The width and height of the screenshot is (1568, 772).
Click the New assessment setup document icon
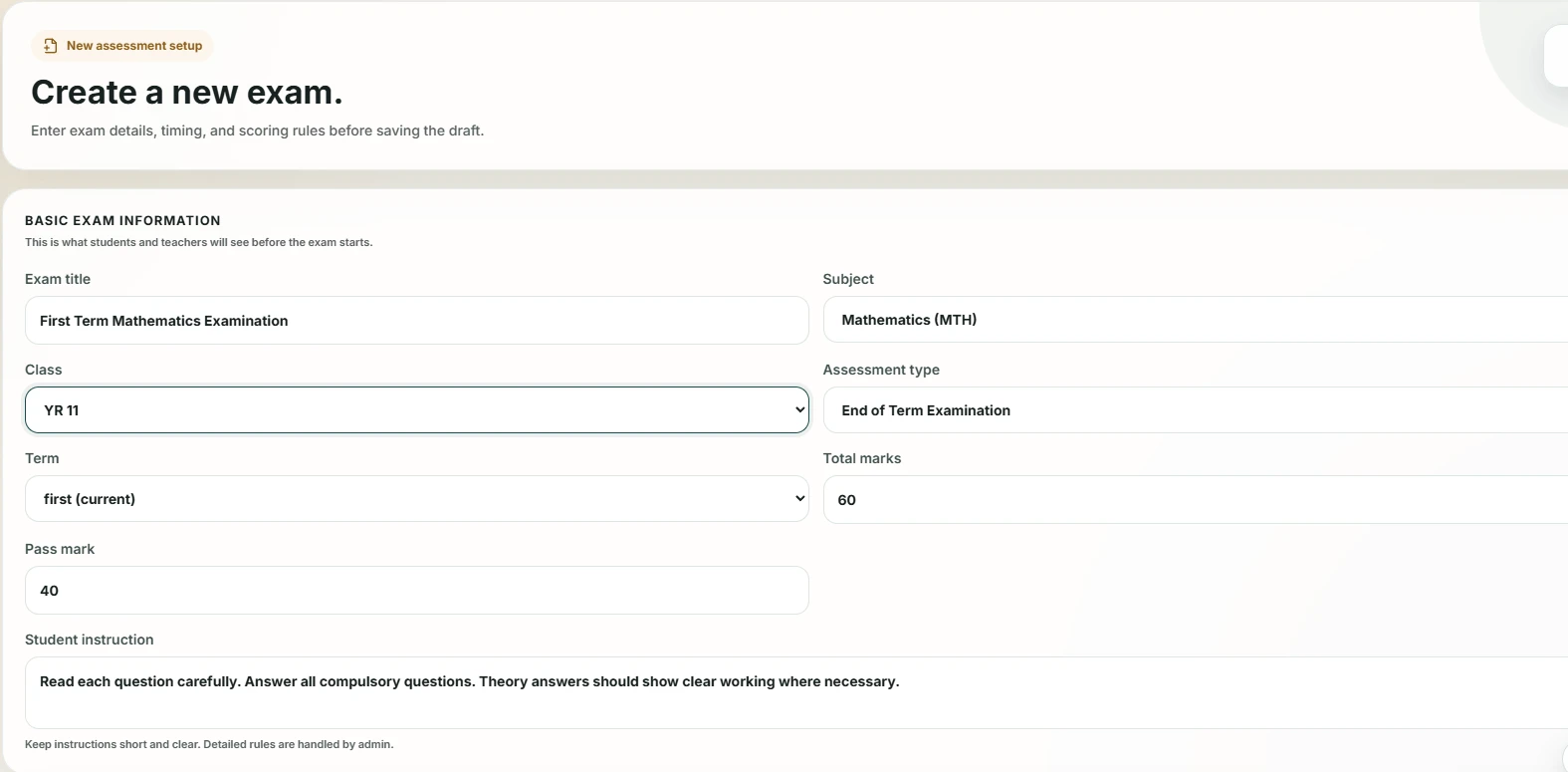[51, 46]
